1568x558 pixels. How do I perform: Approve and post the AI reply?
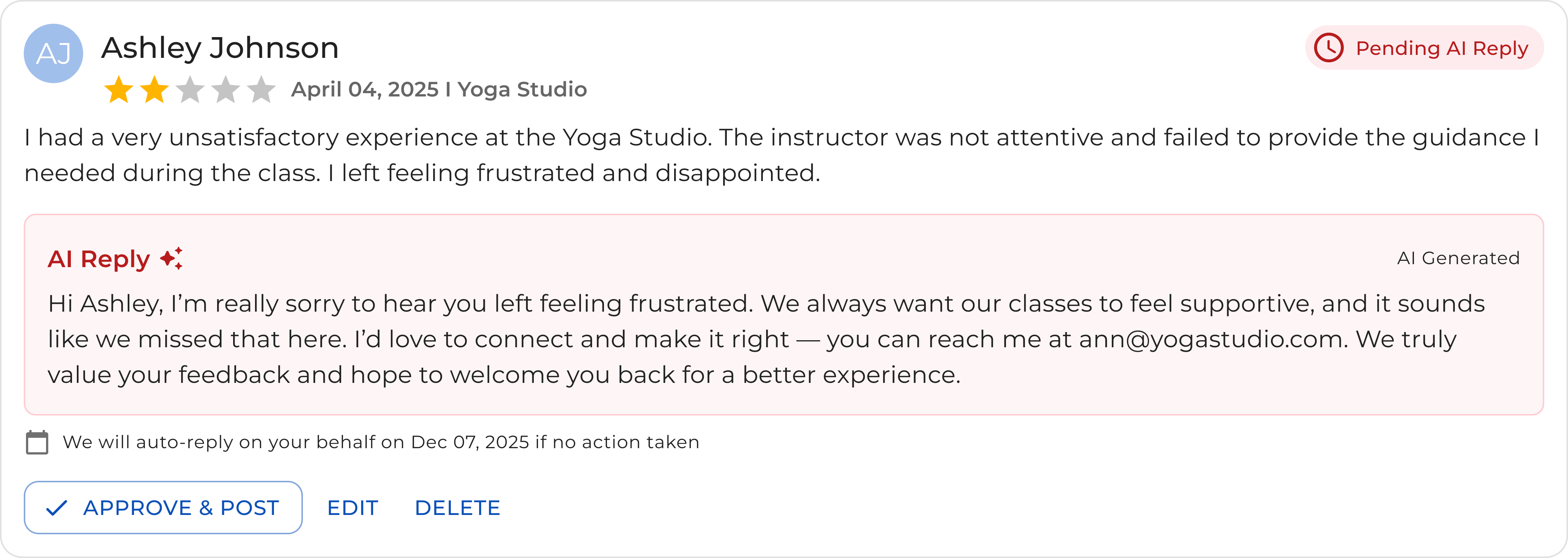pos(163,508)
